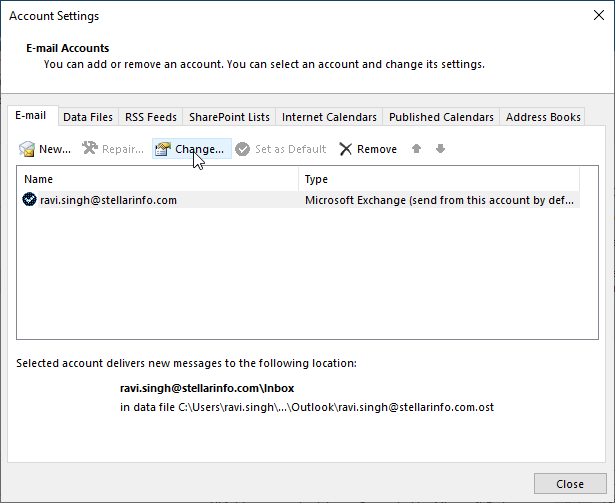The height and width of the screenshot is (503, 615).
Task: Click the Set as Default label
Action: tap(290, 149)
